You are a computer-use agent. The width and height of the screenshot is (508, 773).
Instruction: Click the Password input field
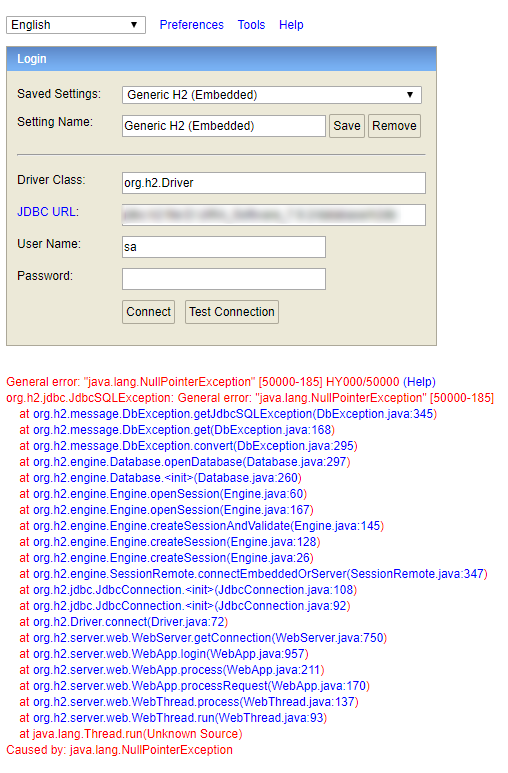(224, 279)
